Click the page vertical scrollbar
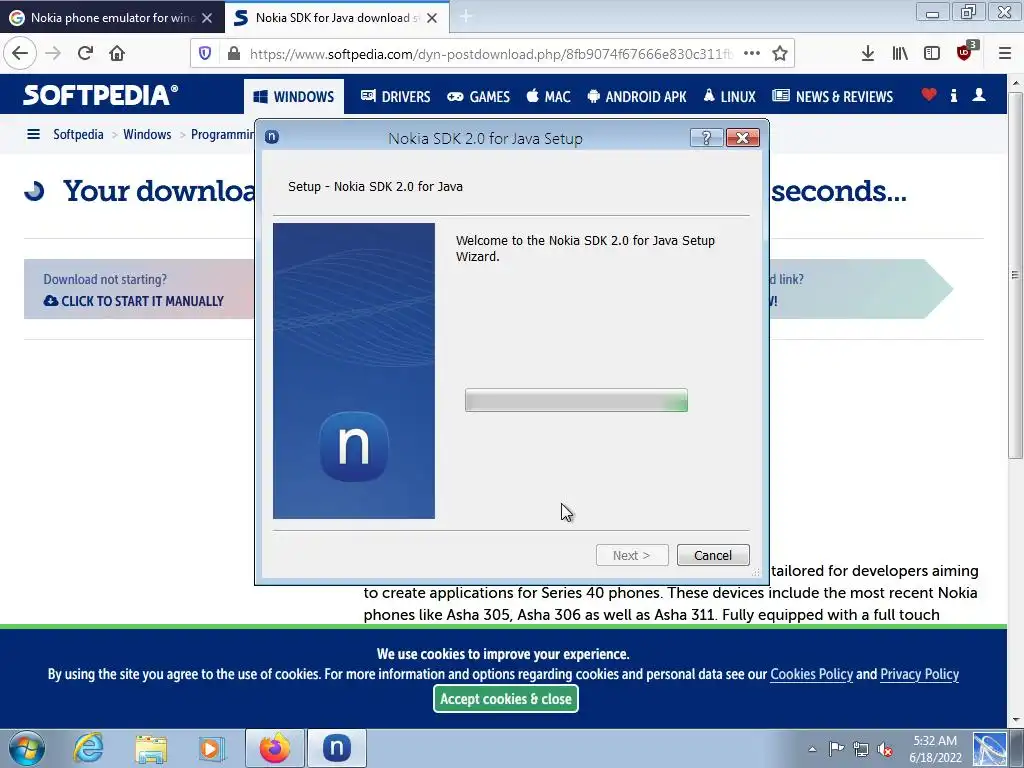1024x768 pixels. click(x=1016, y=274)
